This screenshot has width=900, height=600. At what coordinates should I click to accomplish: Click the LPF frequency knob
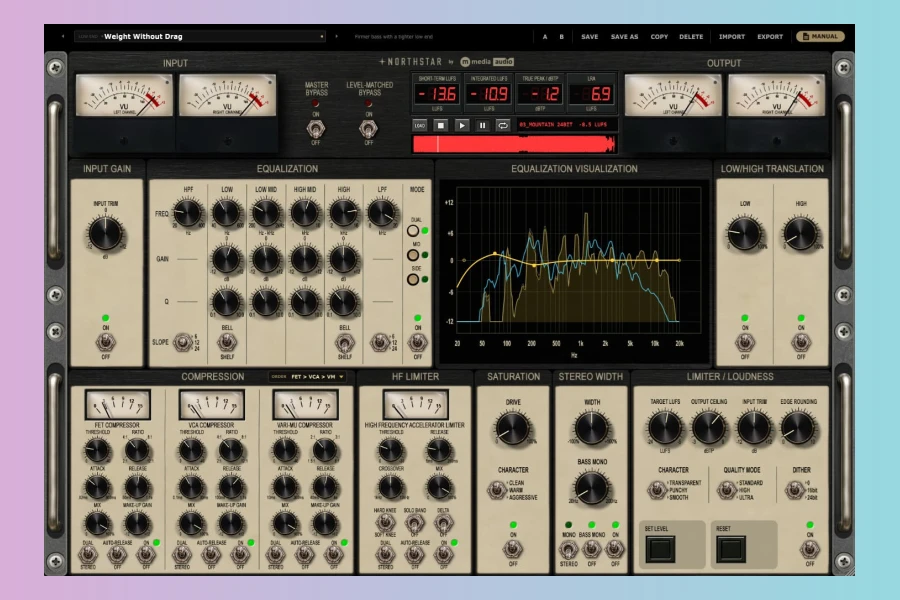pos(382,213)
